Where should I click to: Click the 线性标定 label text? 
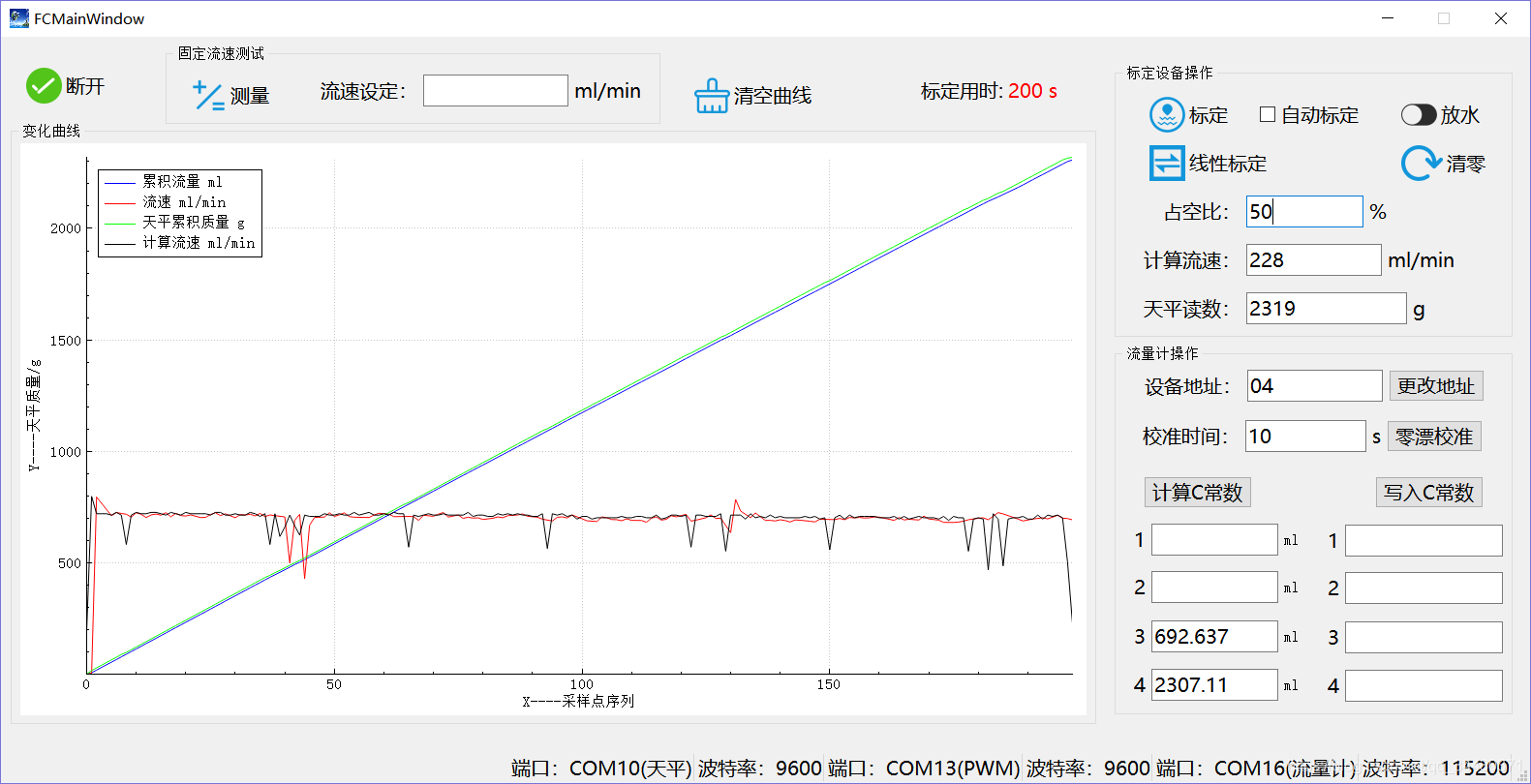(x=1228, y=164)
